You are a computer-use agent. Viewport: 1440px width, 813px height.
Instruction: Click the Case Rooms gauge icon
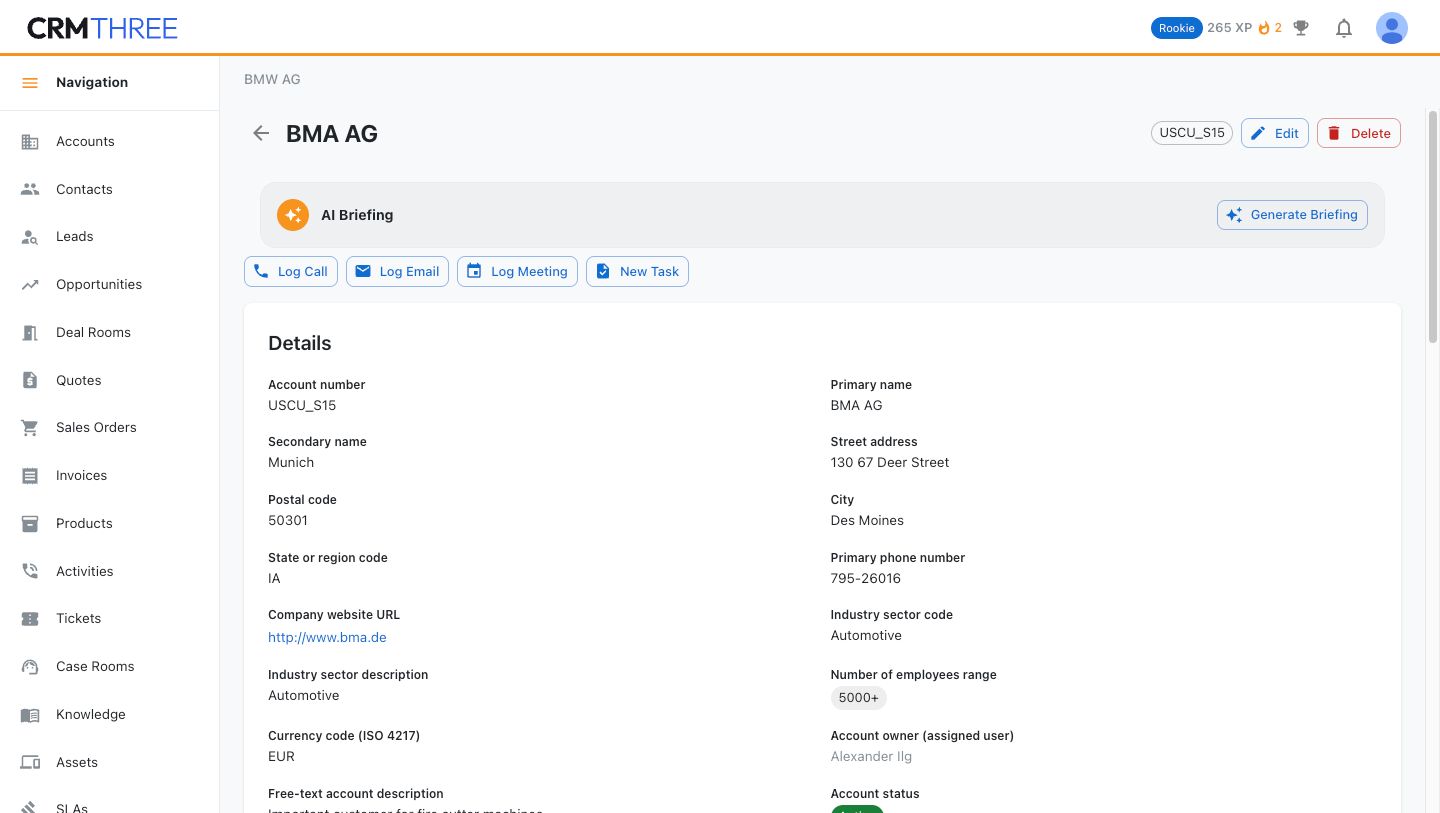coord(30,667)
